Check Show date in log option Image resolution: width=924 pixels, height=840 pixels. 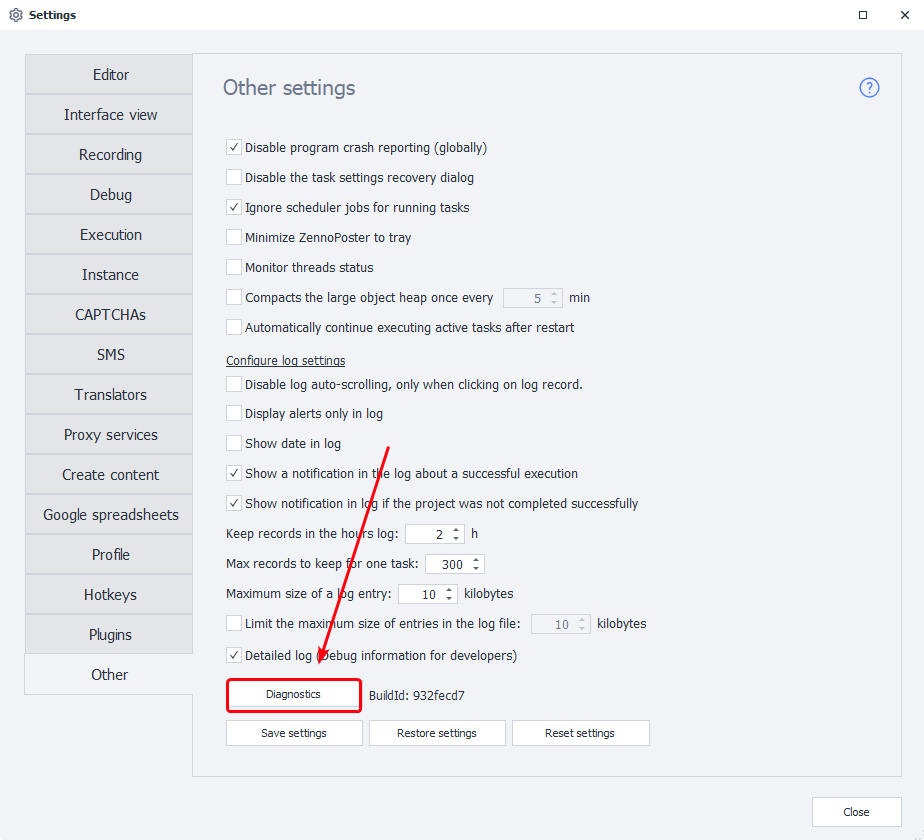tap(234, 443)
